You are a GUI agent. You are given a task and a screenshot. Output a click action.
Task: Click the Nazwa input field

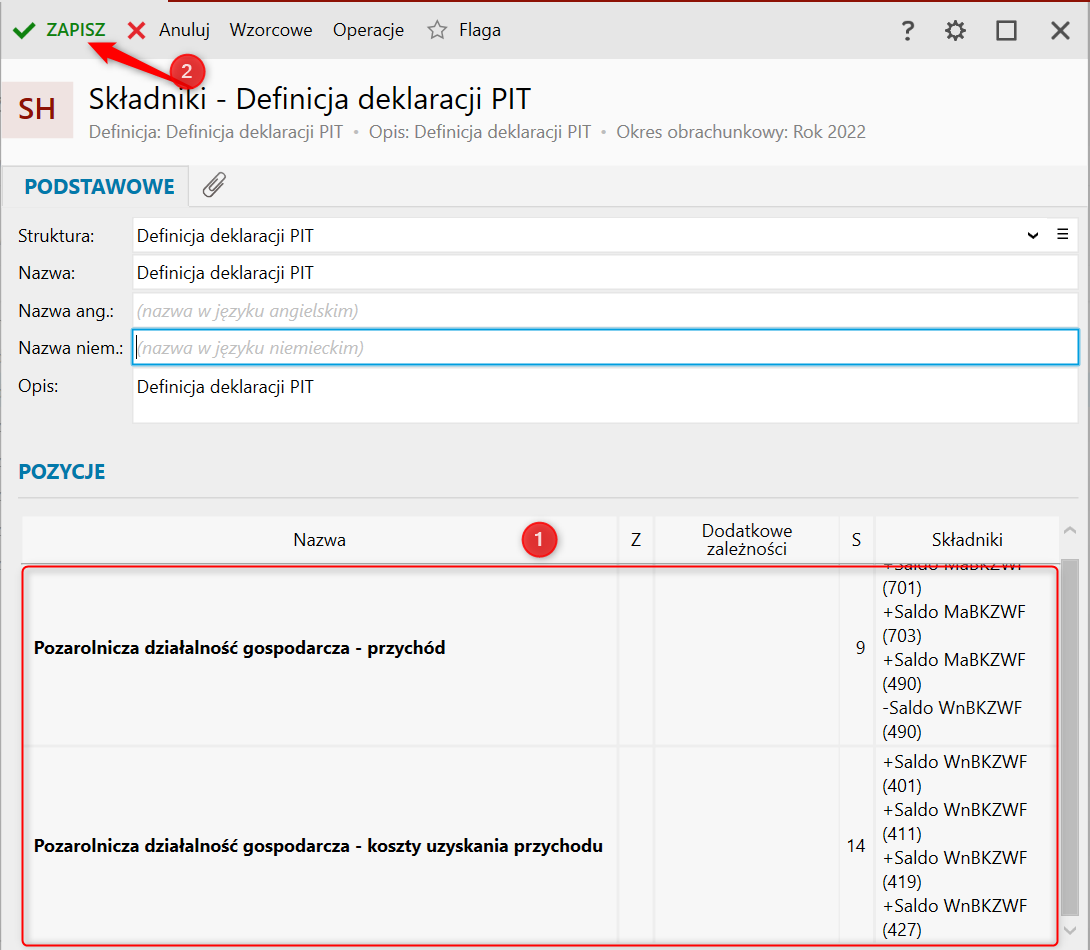605,273
